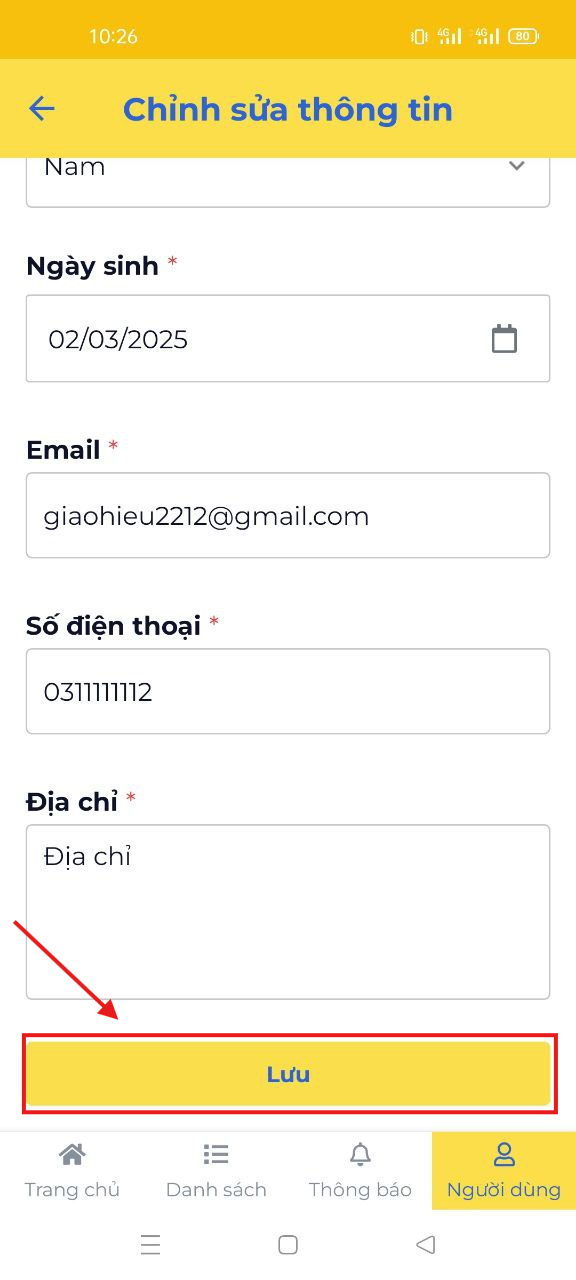The image size is (576, 1280).
Task: Open the Nam gender selection box
Action: pos(288,180)
